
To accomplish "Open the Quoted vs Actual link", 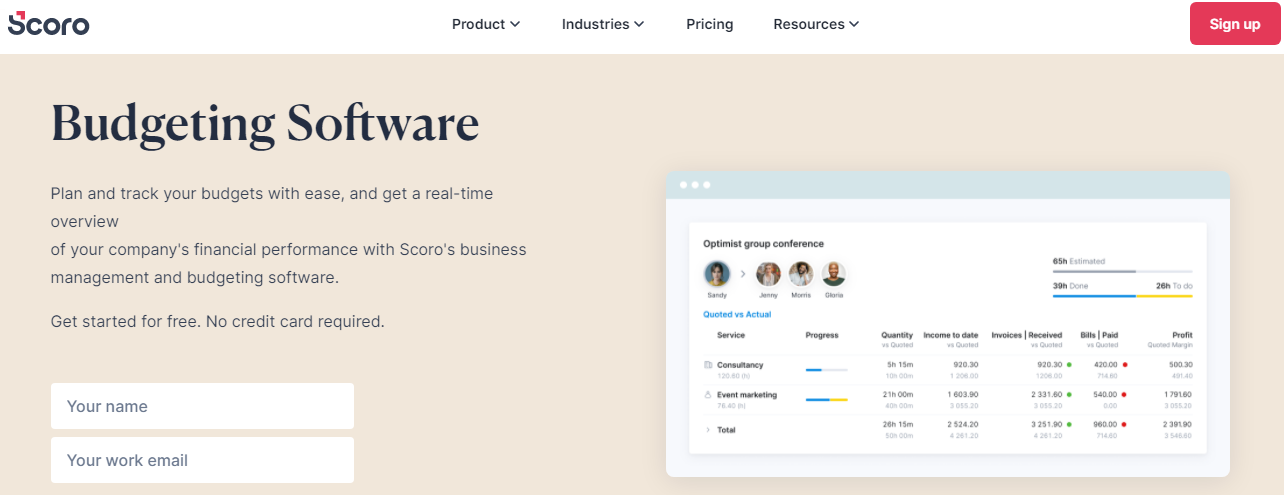I will tap(737, 314).
